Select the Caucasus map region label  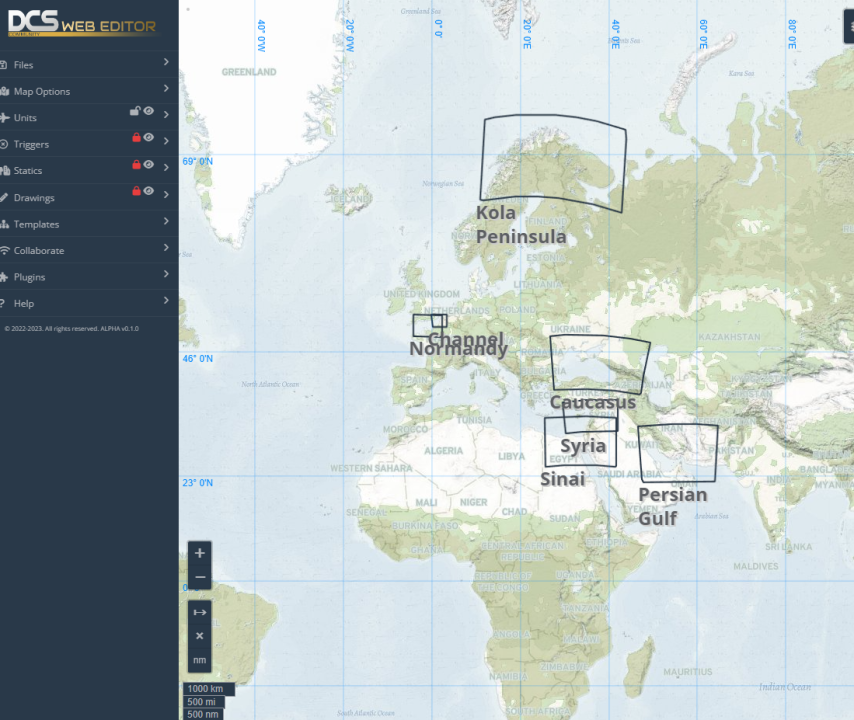(x=593, y=402)
